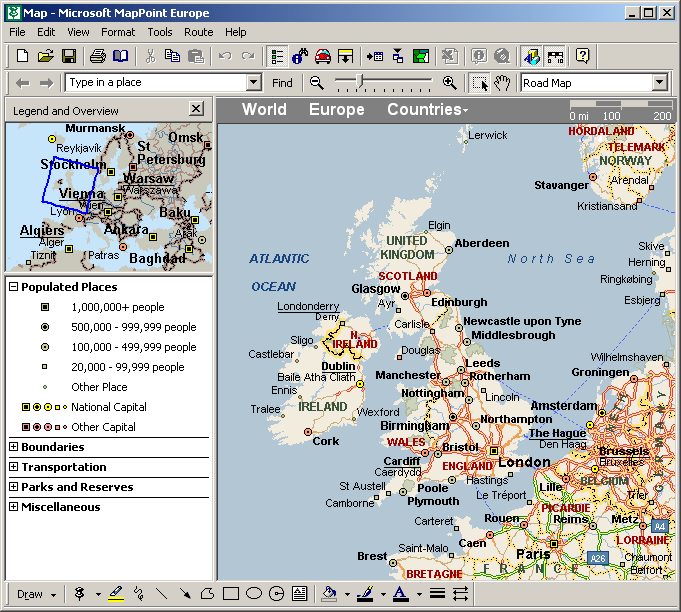
Task: Toggle the location and scale toolbar button
Action: click(x=555, y=56)
